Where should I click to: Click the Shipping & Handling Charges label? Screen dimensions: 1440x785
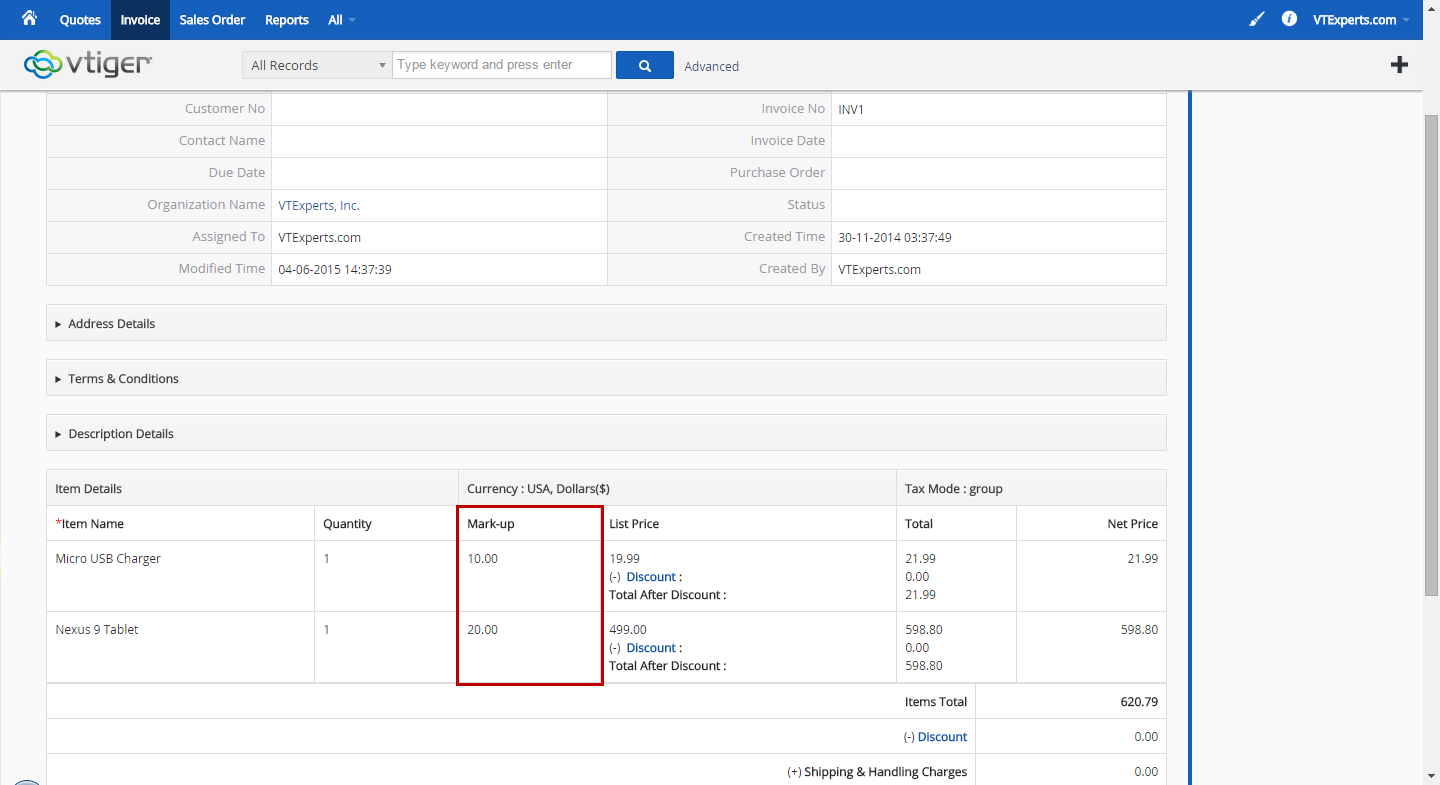[x=885, y=772]
